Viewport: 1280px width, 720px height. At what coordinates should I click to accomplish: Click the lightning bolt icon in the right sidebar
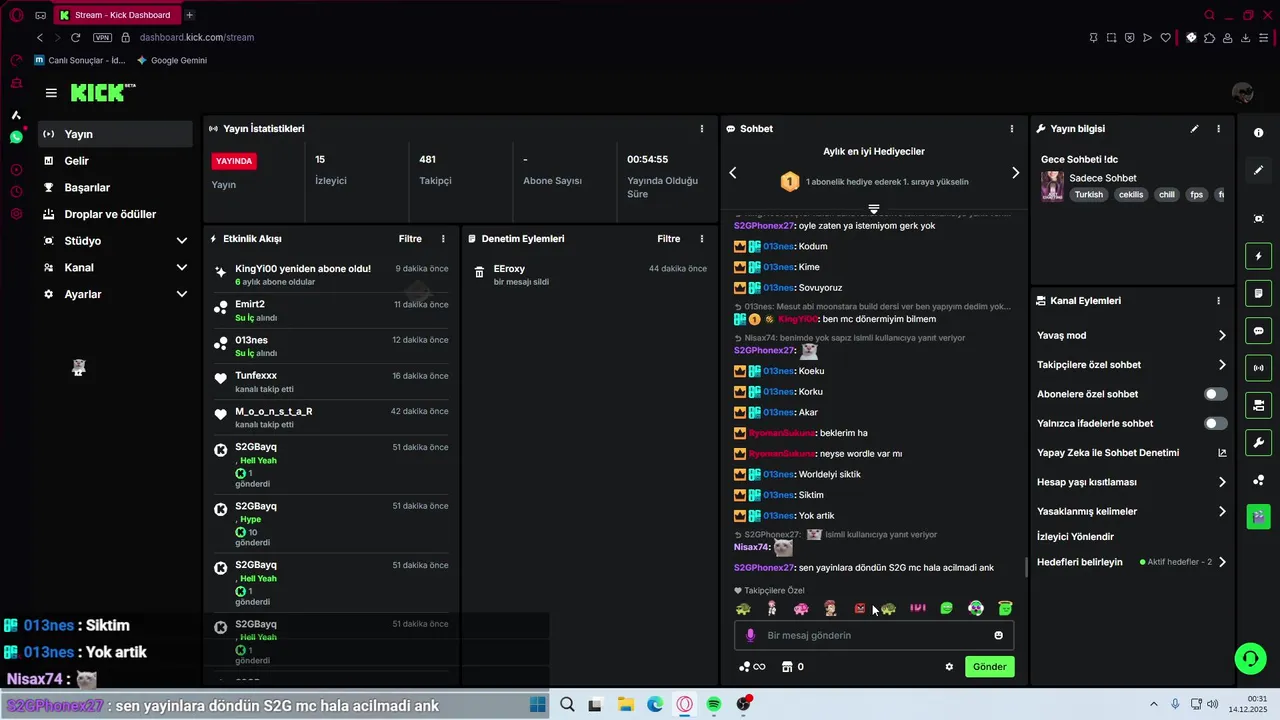pyautogui.click(x=1258, y=257)
